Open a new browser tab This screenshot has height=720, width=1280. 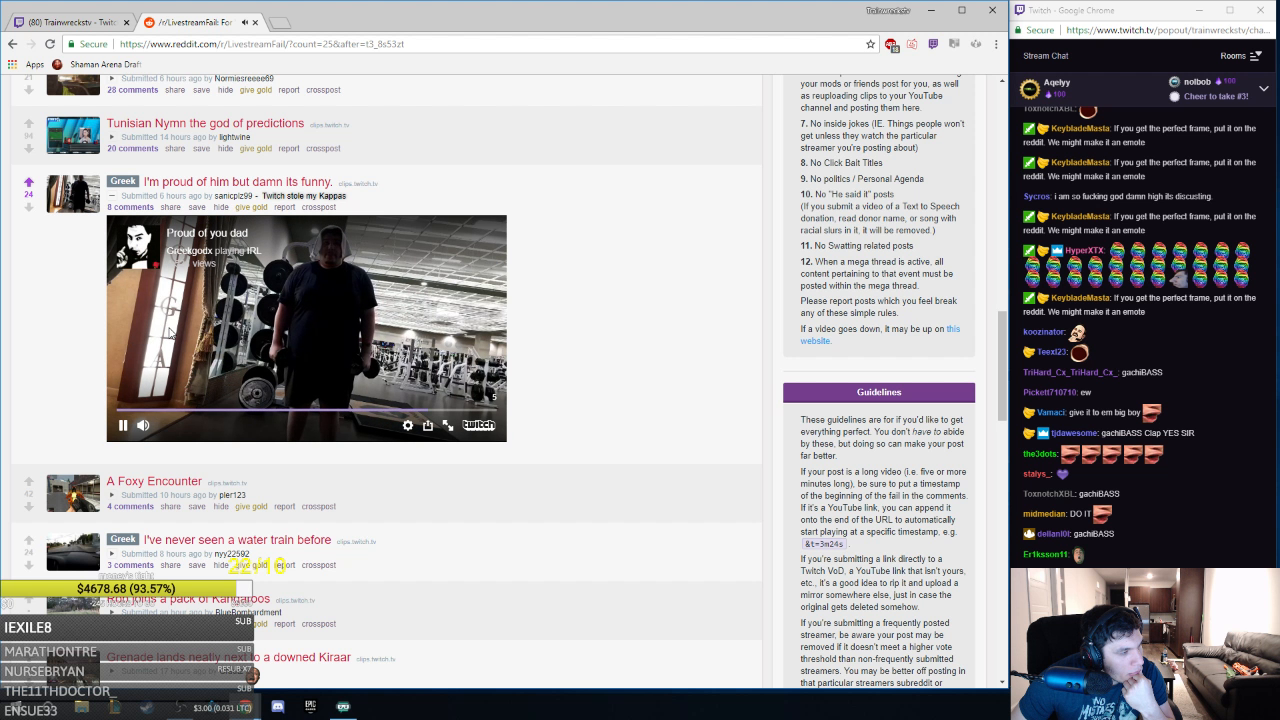pyautogui.click(x=280, y=23)
